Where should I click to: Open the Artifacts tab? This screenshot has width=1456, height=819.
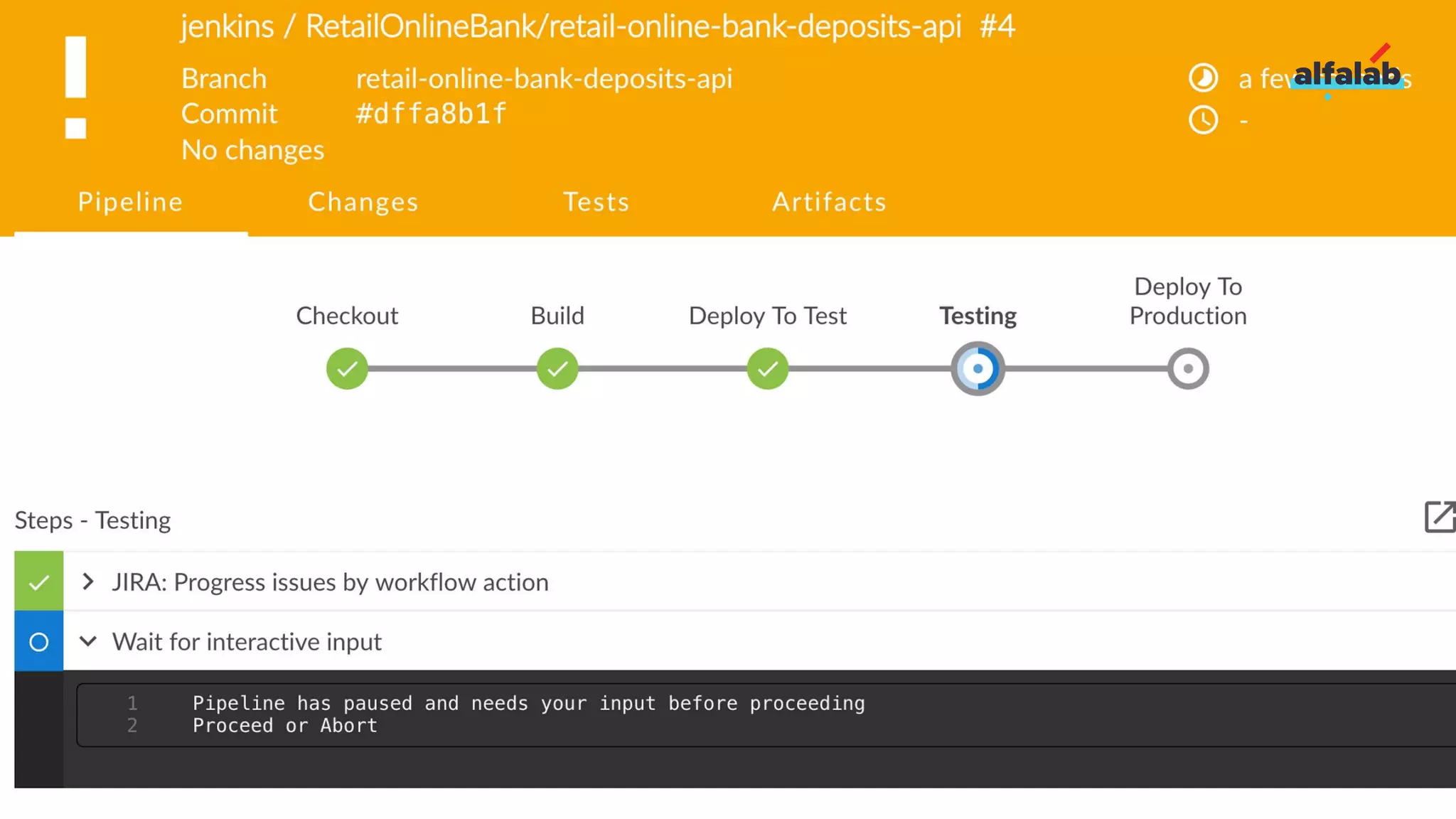(x=829, y=202)
